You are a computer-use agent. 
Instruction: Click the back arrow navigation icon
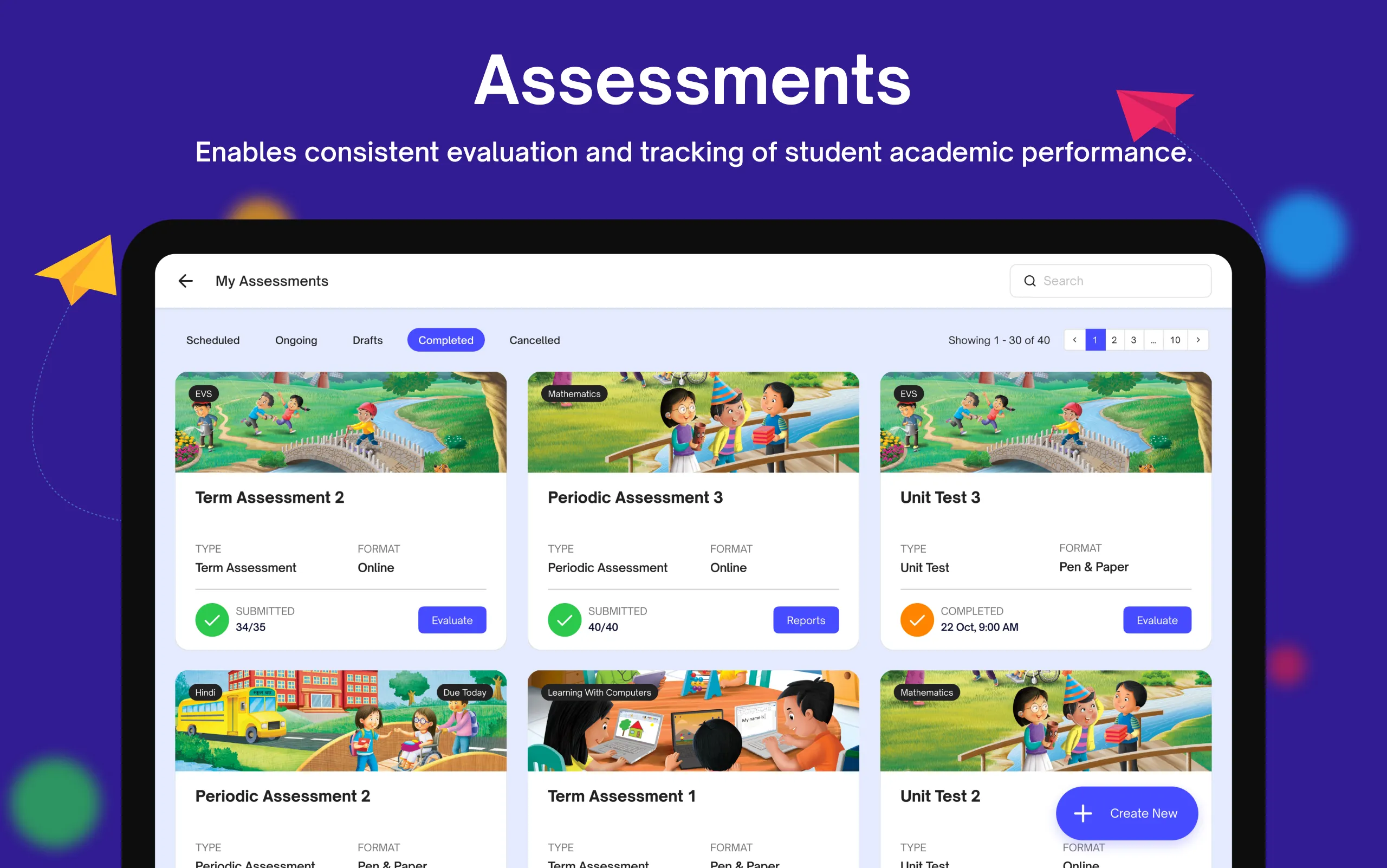point(187,281)
